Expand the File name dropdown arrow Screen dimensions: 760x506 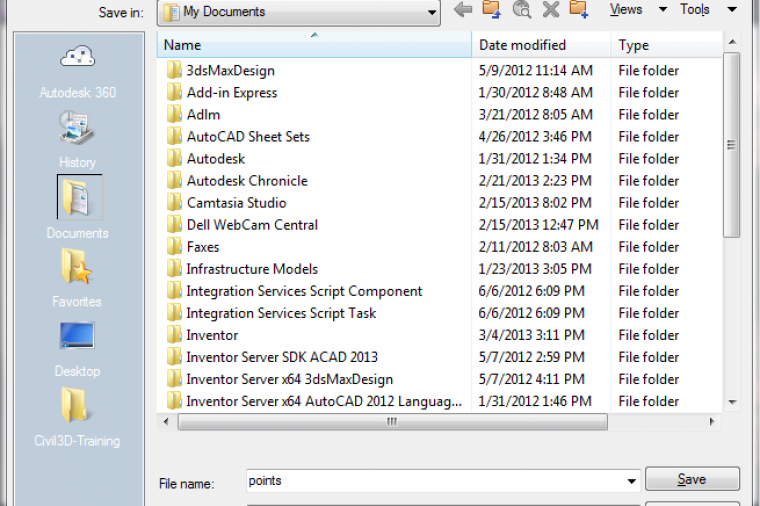tap(631, 481)
